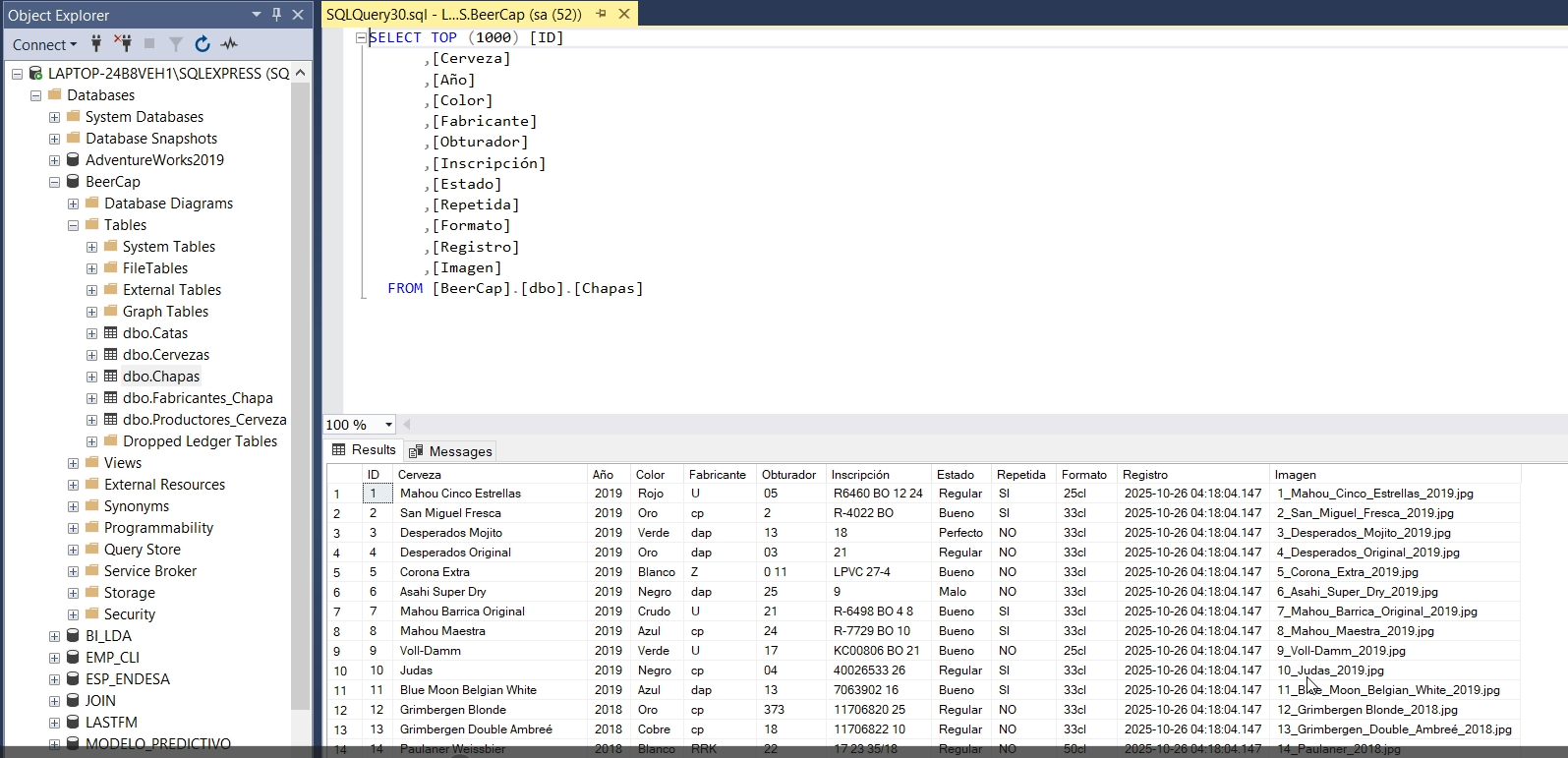The width and height of the screenshot is (1568, 758).
Task: Sort by the Cerveza column header
Action: [490, 474]
